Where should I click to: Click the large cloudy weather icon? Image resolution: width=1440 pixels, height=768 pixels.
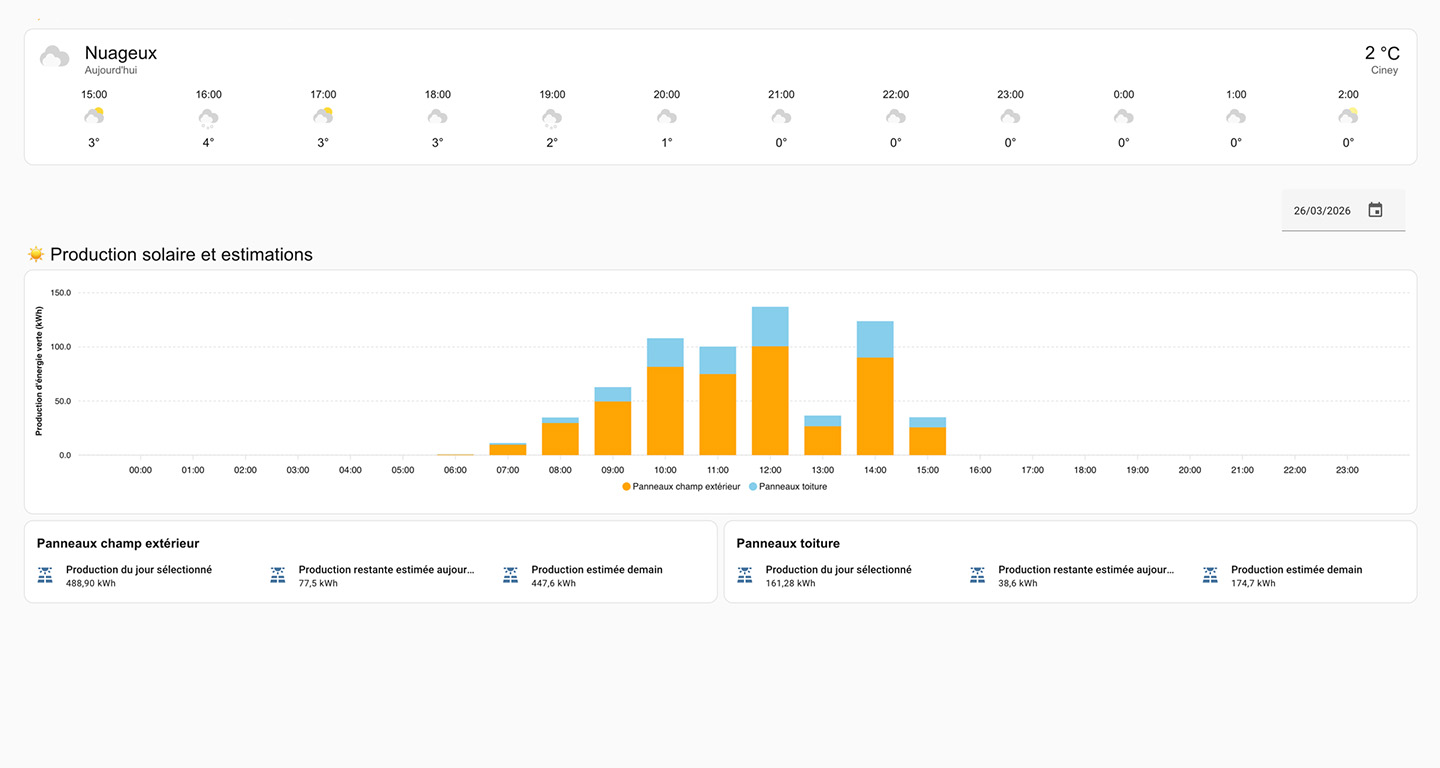pos(55,57)
